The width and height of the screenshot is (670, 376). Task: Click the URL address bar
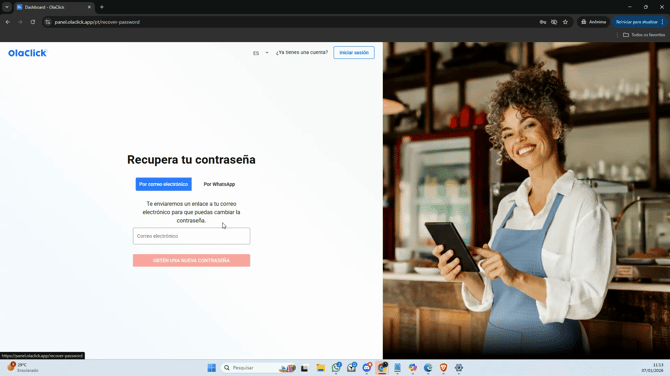291,22
